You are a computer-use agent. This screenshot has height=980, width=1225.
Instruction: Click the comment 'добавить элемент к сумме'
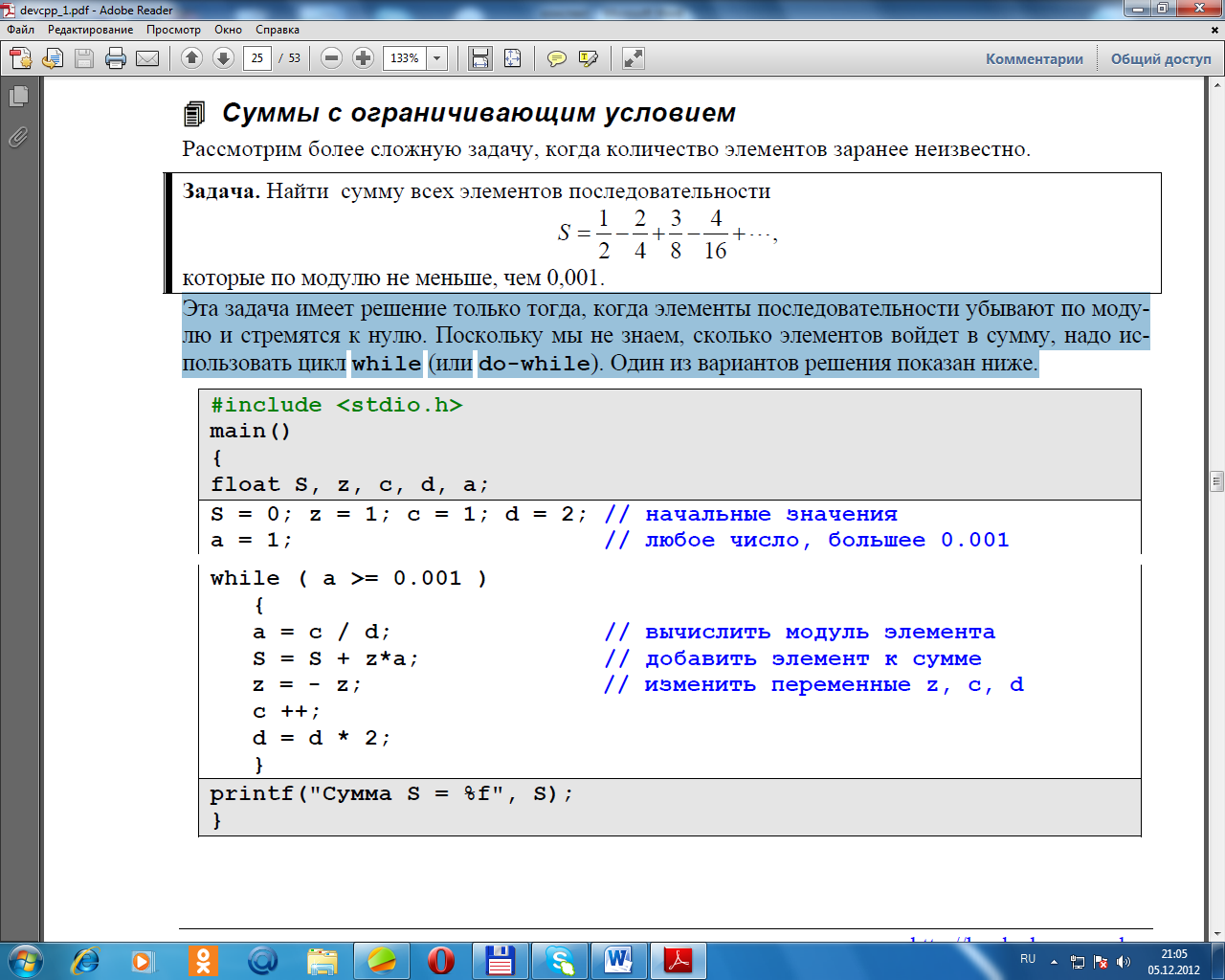pos(813,658)
